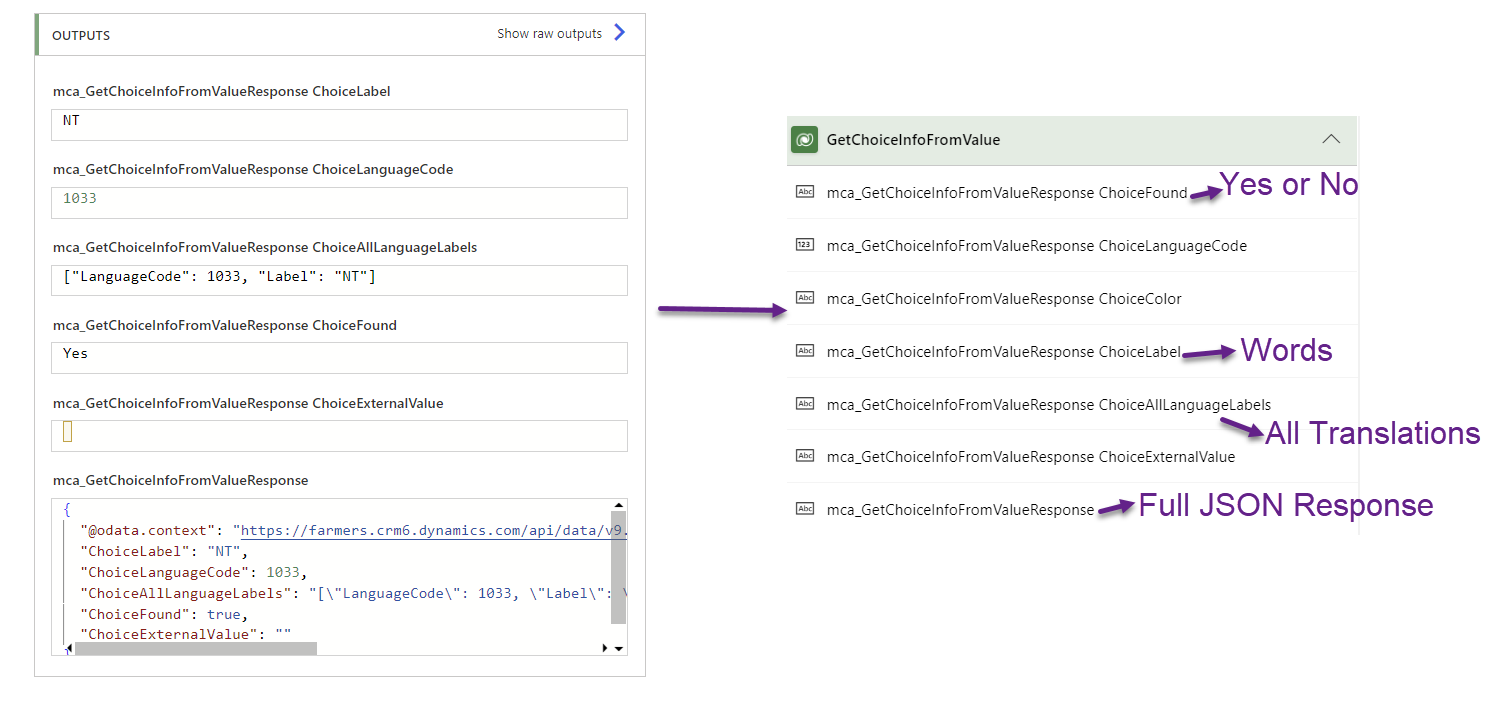The image size is (1497, 702).
Task: Select the ChoiceLanguageCode field showing 1033
Action: [x=339, y=202]
